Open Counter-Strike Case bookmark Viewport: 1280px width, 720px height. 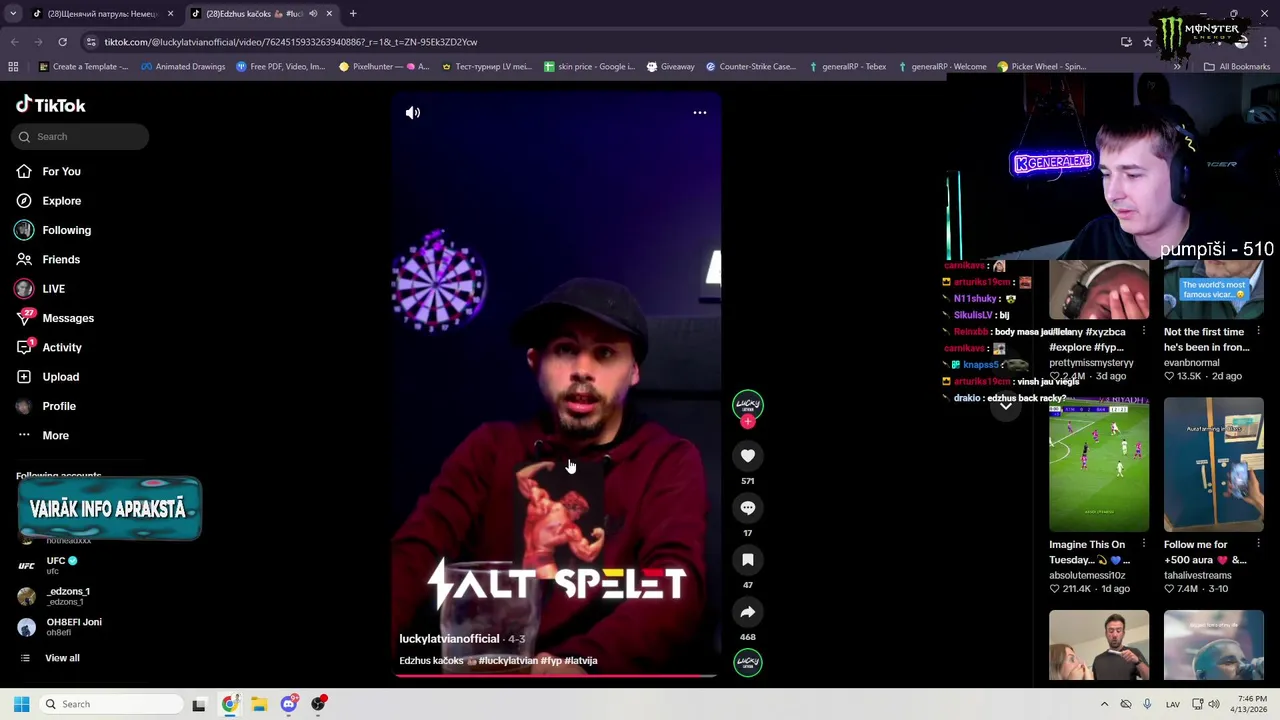pyautogui.click(x=751, y=67)
